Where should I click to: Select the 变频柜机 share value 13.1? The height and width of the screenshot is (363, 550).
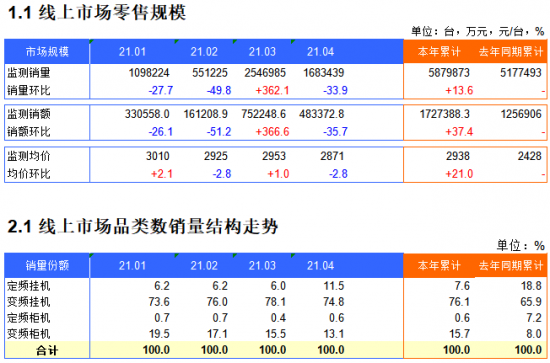(334, 334)
